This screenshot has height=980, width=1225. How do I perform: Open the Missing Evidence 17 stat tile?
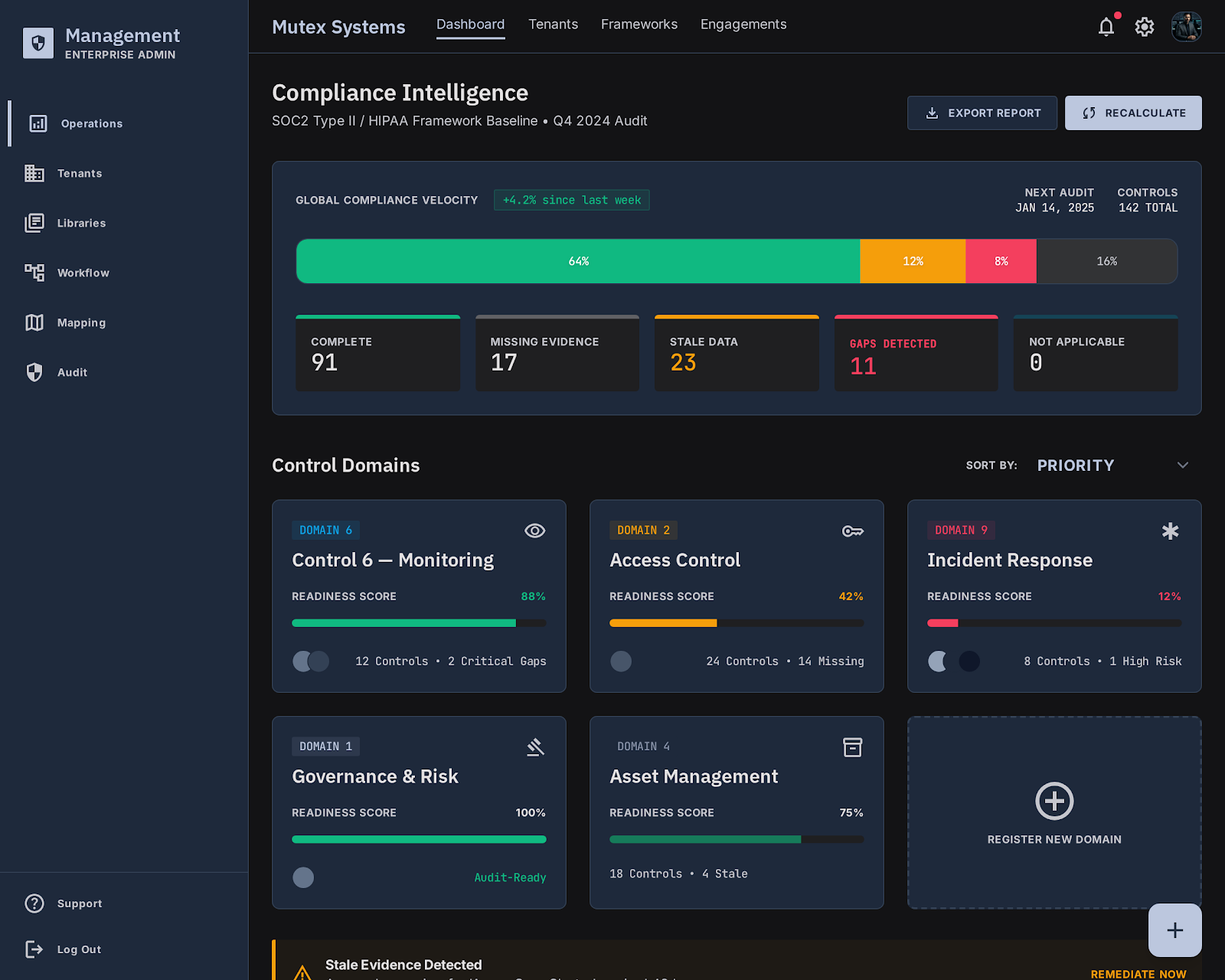[557, 353]
